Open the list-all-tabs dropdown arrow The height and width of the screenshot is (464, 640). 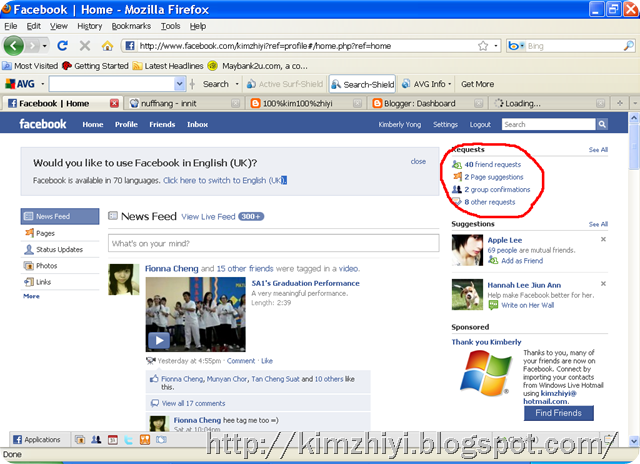(635, 103)
